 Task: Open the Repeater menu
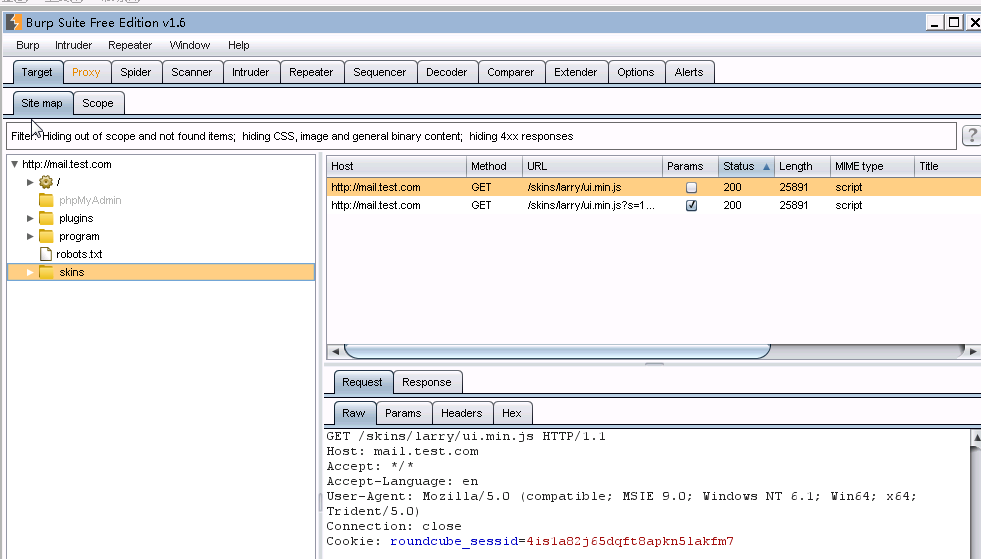coord(130,45)
